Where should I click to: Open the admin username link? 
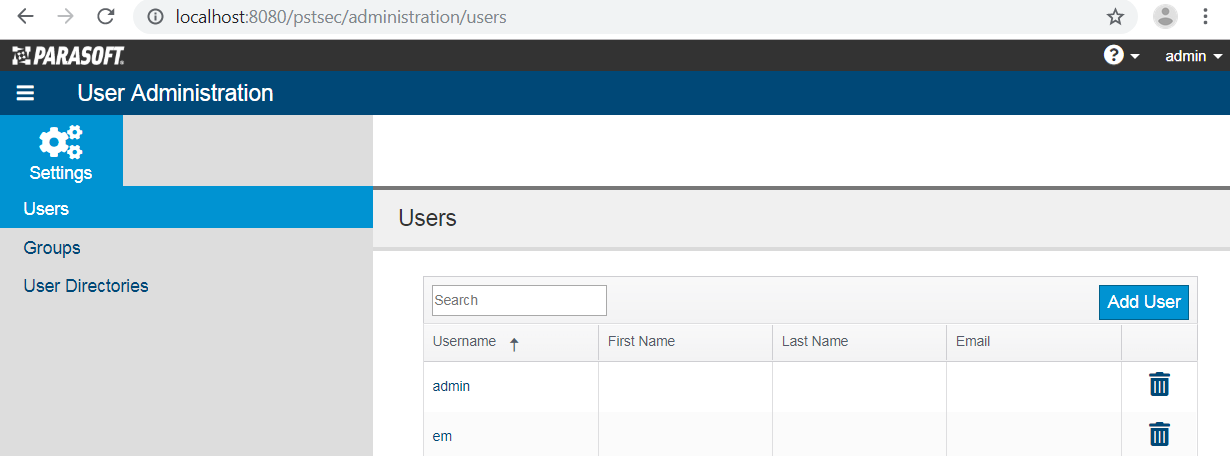(451, 386)
